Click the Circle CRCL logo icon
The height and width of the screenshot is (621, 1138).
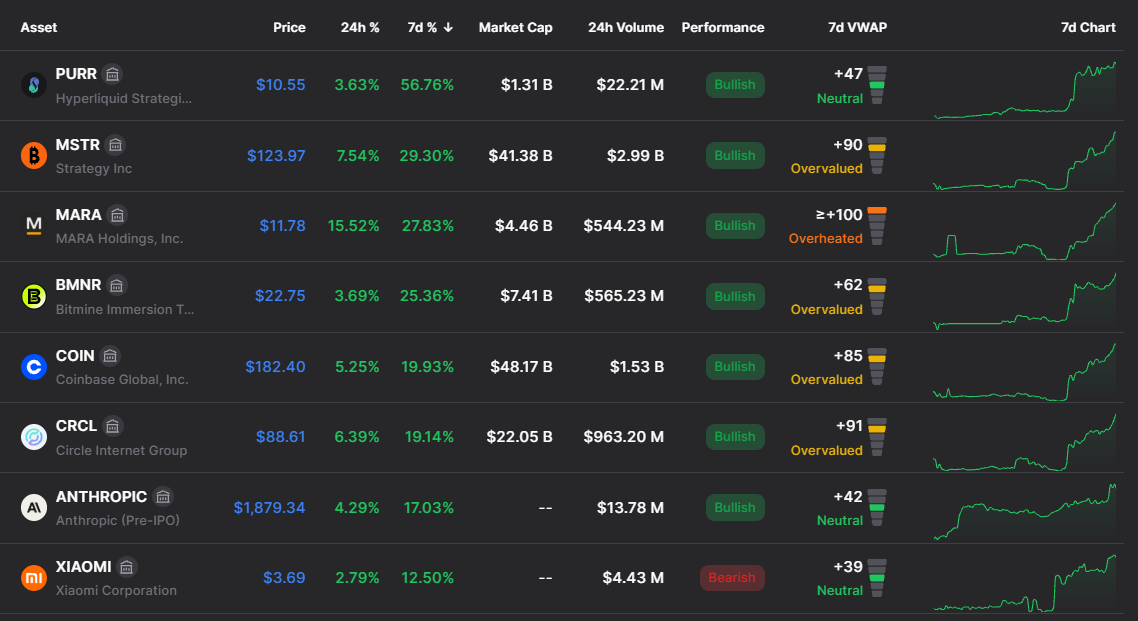[34, 437]
